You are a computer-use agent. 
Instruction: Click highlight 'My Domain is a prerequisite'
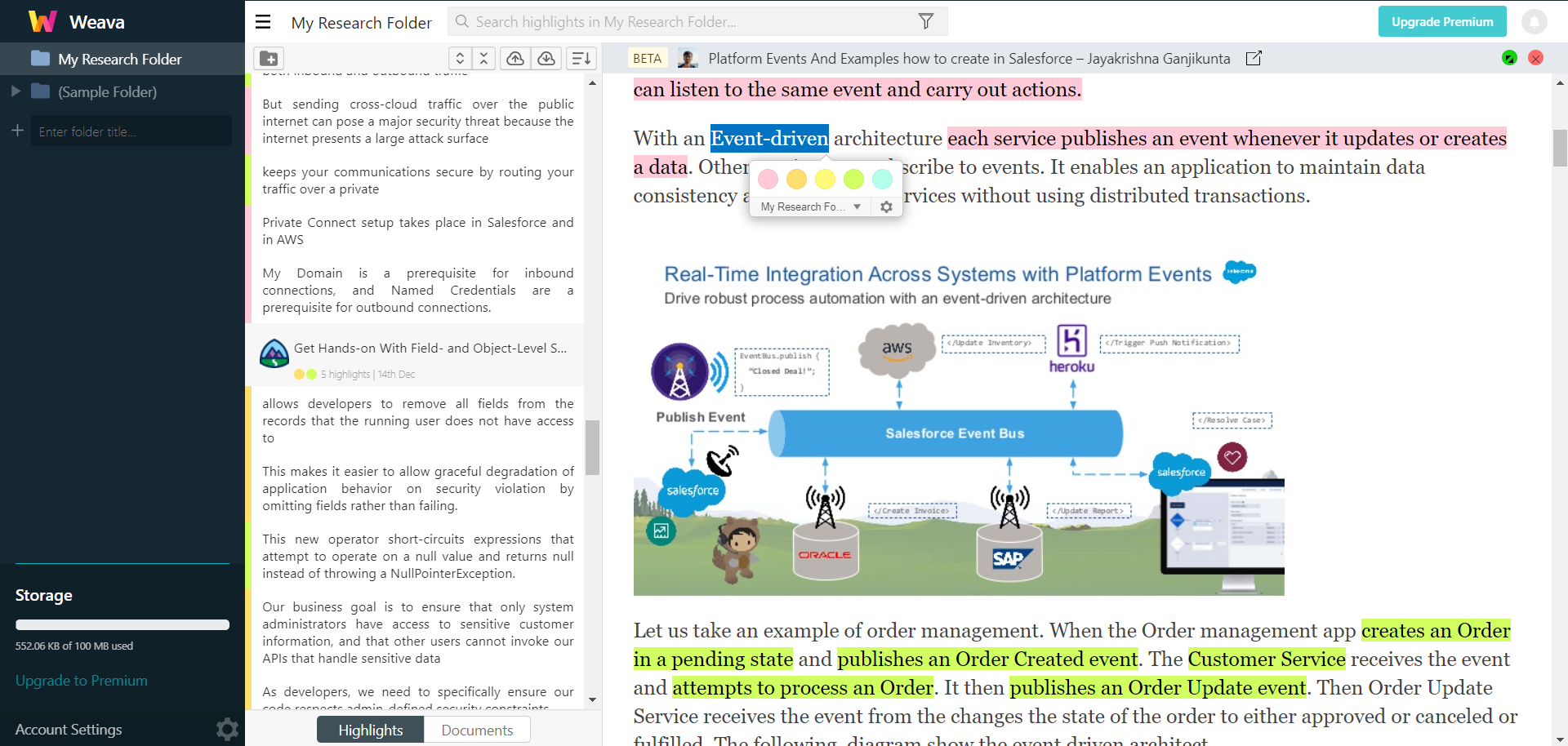418,291
